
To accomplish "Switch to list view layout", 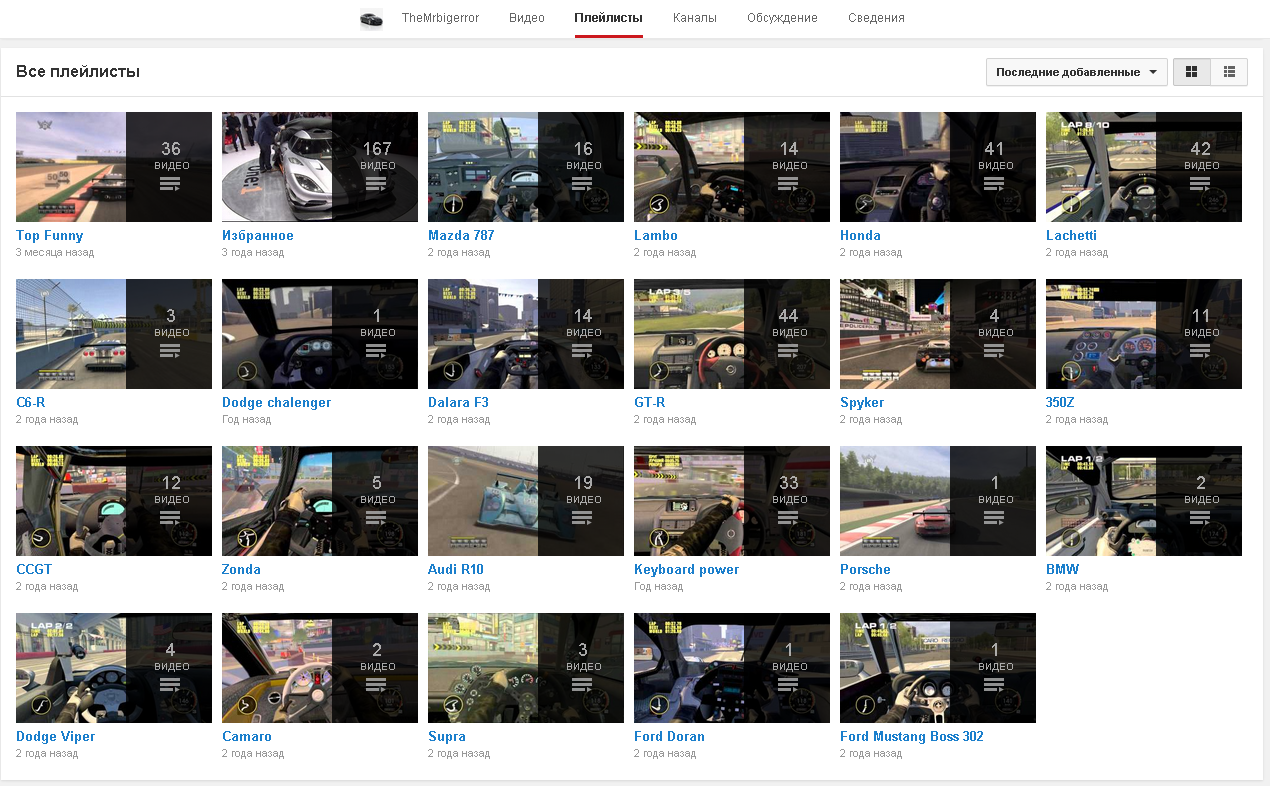I will [x=1229, y=72].
